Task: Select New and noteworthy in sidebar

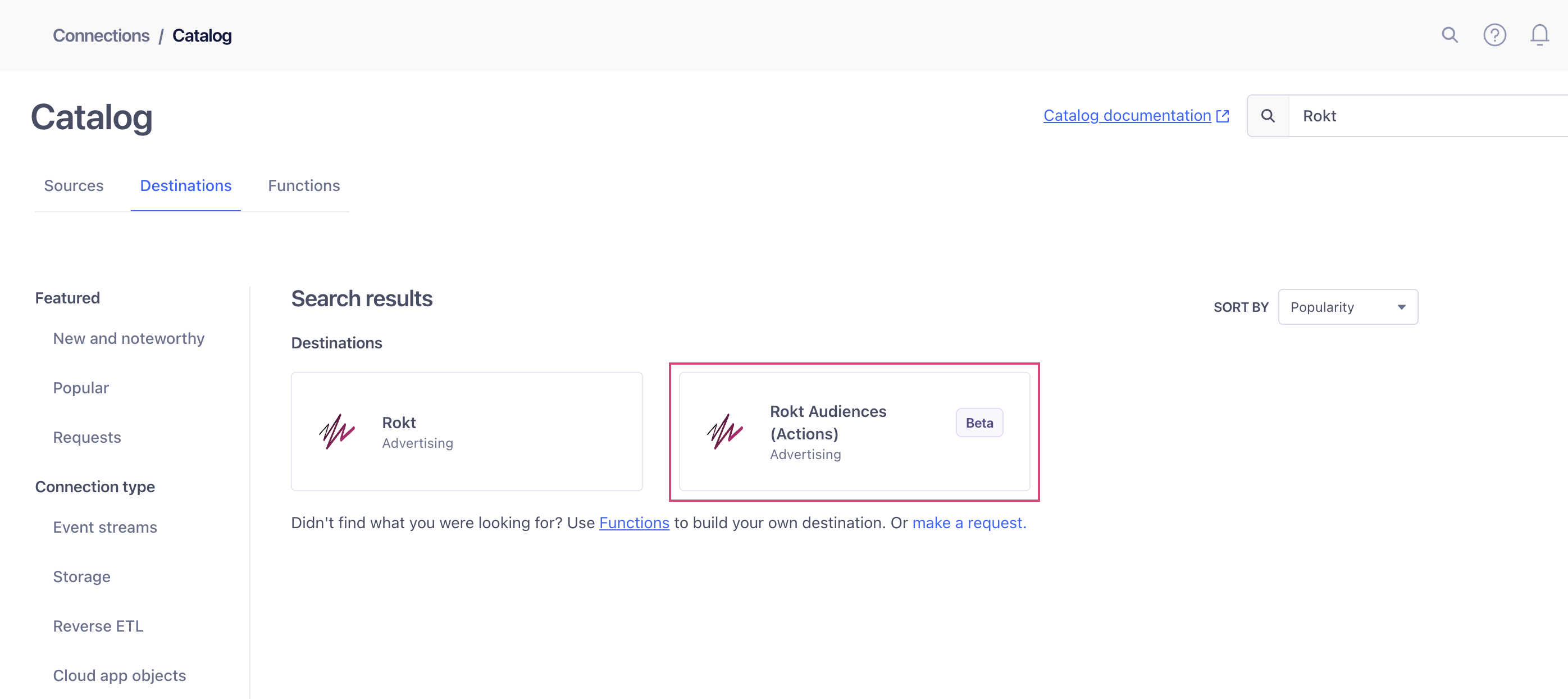Action: (129, 338)
